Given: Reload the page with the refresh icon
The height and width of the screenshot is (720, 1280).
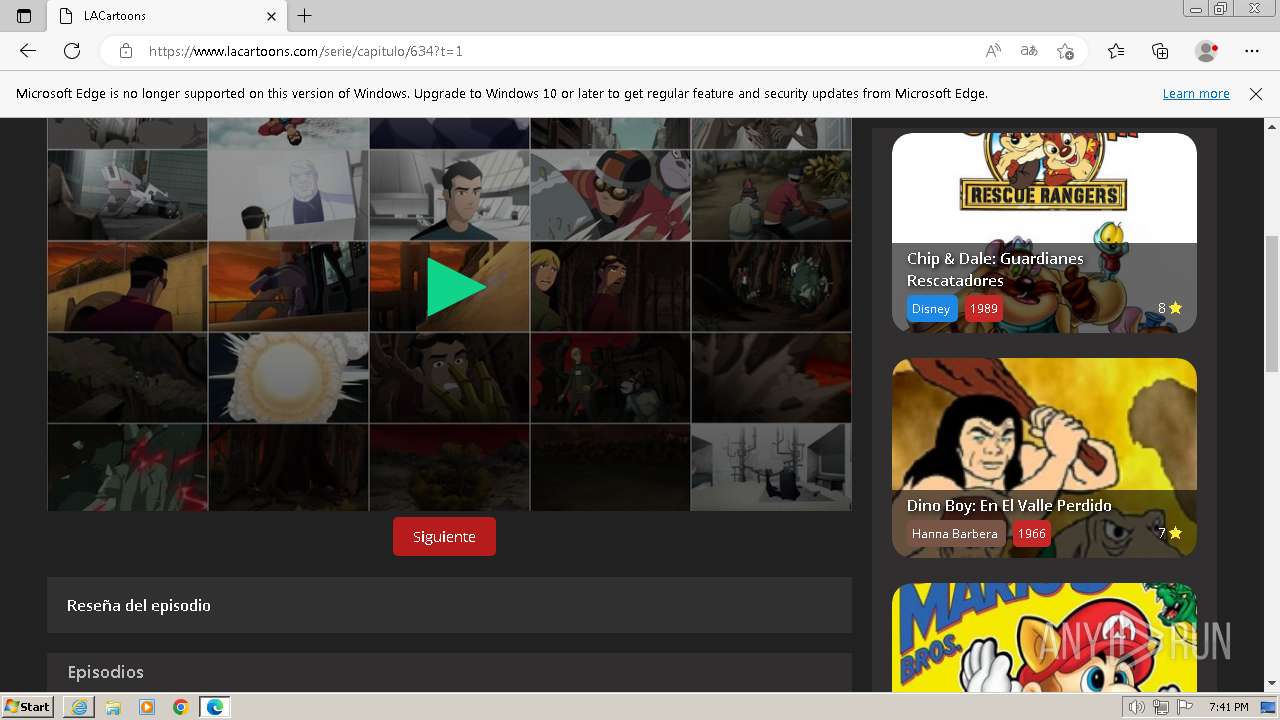Looking at the screenshot, I should click(72, 51).
